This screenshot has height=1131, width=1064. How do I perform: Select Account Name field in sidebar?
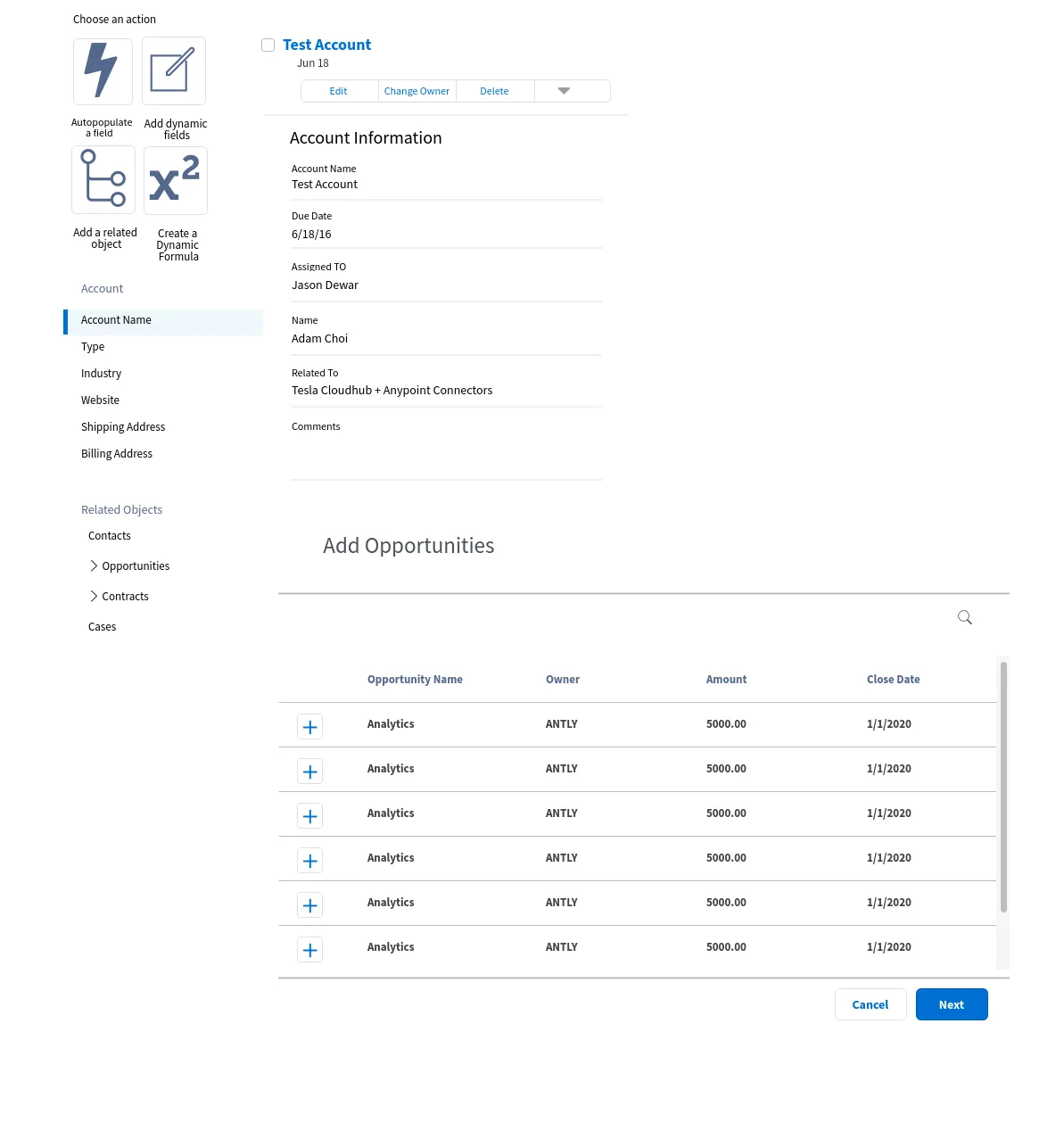[x=163, y=321]
